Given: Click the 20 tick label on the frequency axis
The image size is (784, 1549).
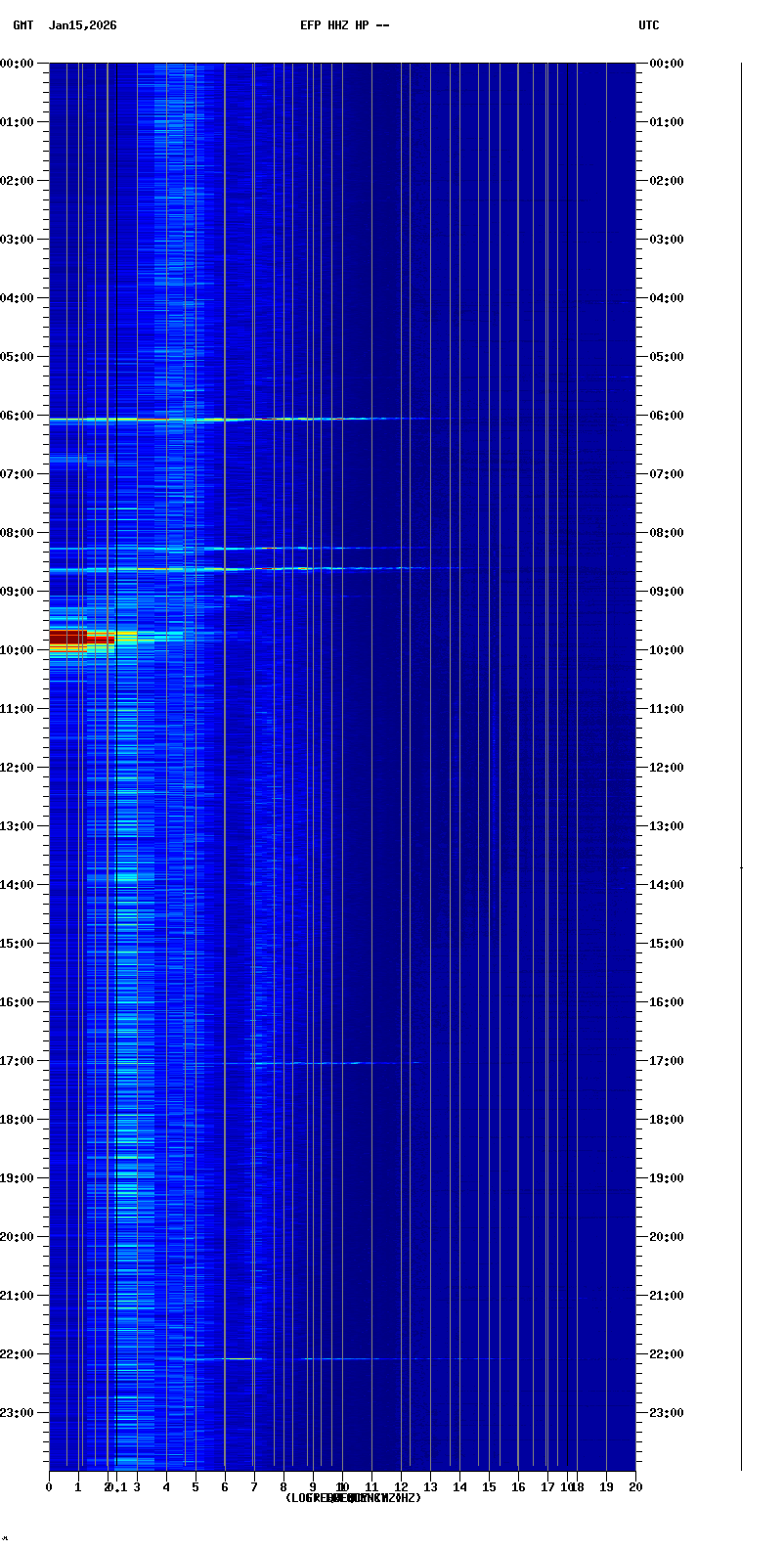Looking at the screenshot, I should [635, 1487].
